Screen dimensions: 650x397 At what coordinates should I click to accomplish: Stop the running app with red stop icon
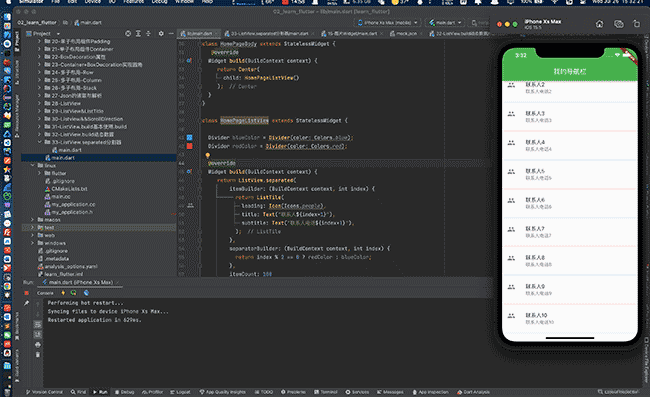click(27, 293)
